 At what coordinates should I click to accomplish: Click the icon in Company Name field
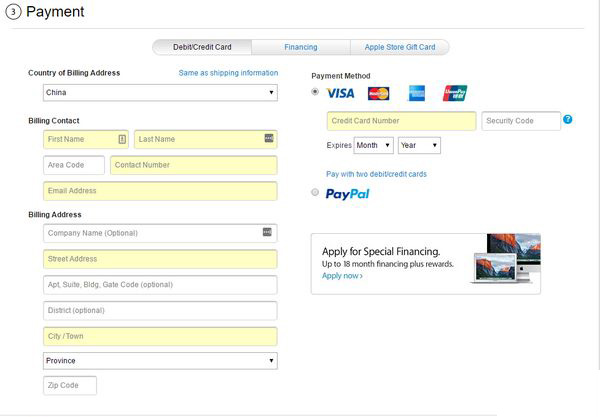click(x=267, y=232)
